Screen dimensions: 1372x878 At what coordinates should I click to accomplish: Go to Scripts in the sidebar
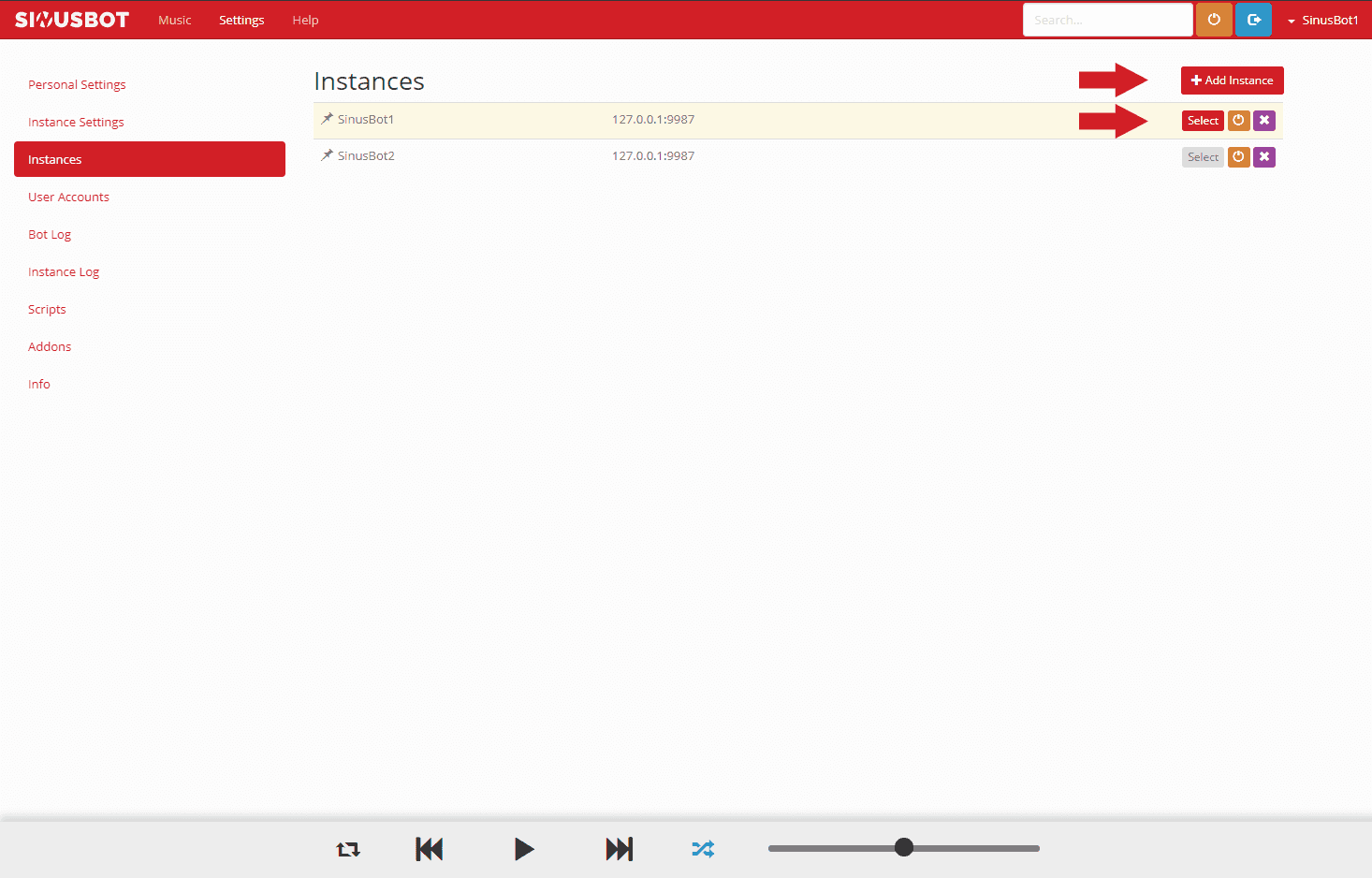tap(47, 310)
